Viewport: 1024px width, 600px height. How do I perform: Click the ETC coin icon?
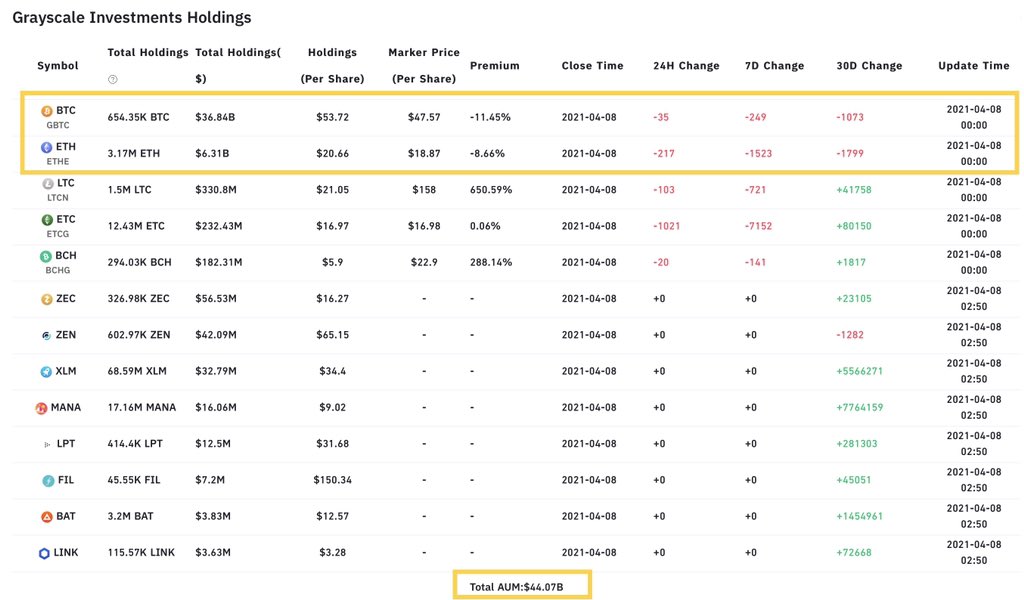[x=47, y=220]
